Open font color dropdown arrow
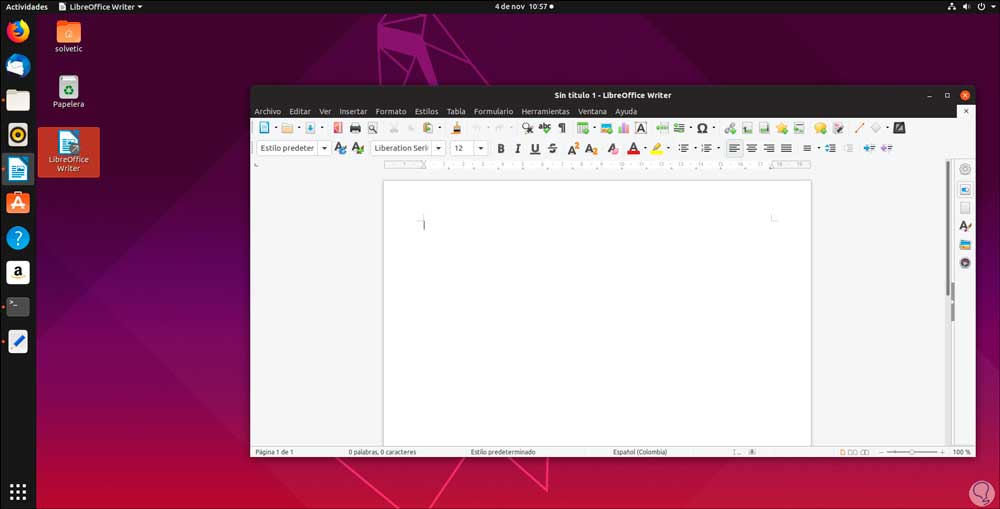 (x=645, y=149)
